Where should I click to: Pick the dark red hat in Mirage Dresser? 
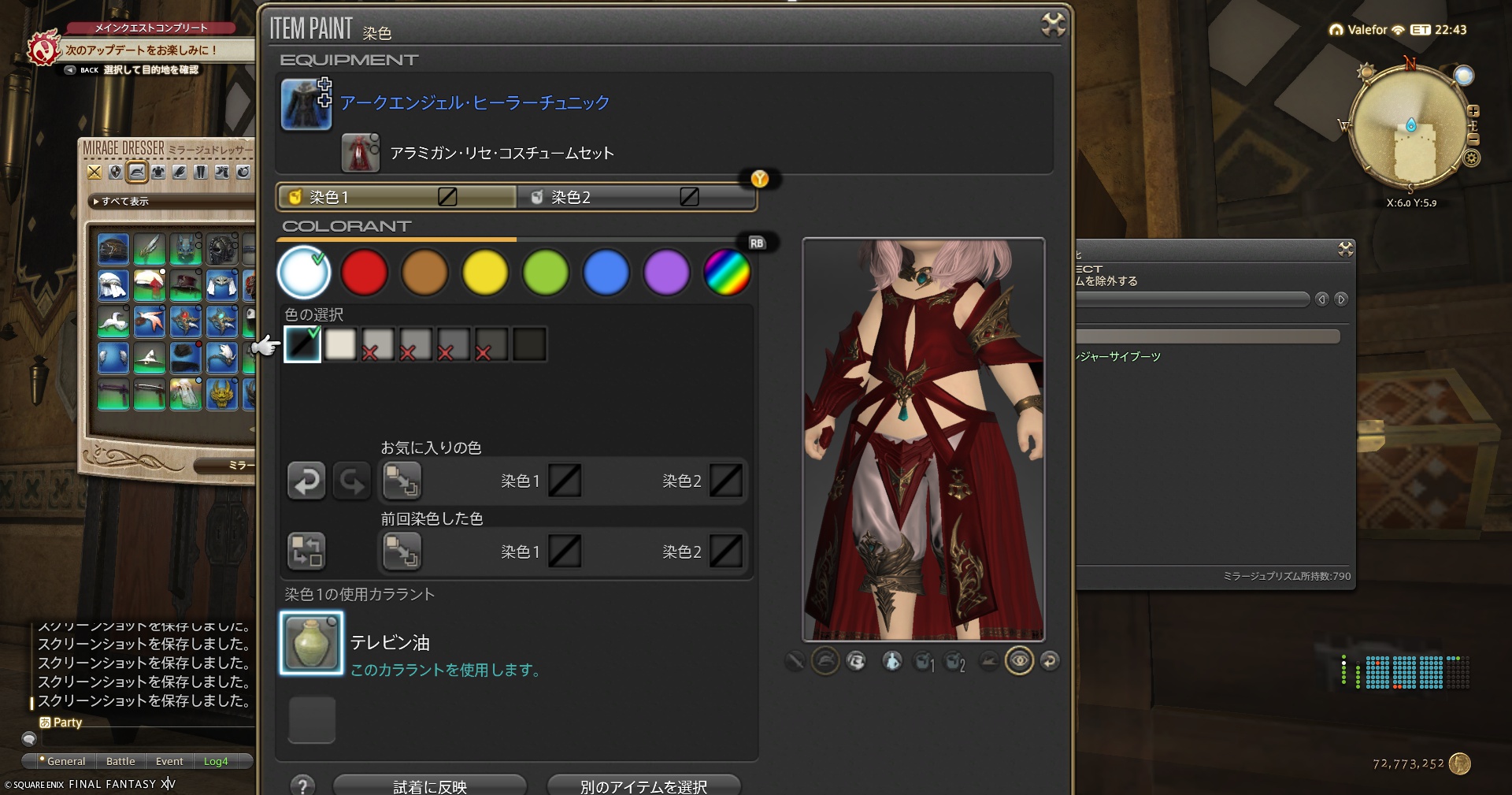click(x=186, y=284)
